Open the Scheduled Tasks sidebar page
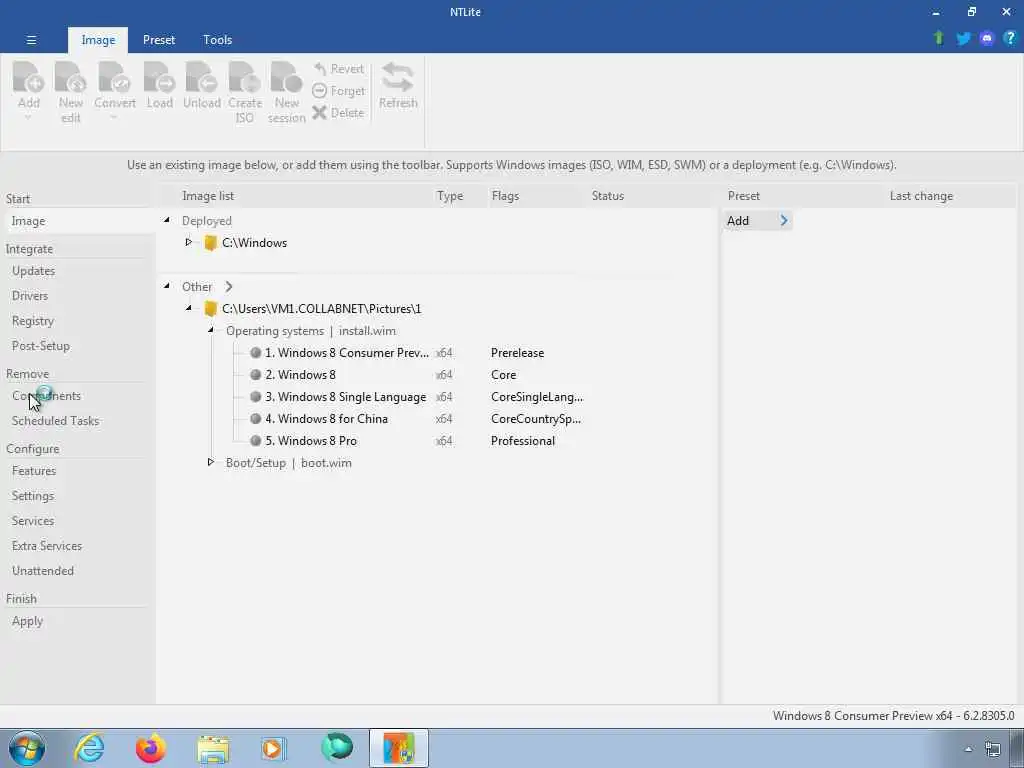Screen dimensions: 1024x768 coord(56,421)
